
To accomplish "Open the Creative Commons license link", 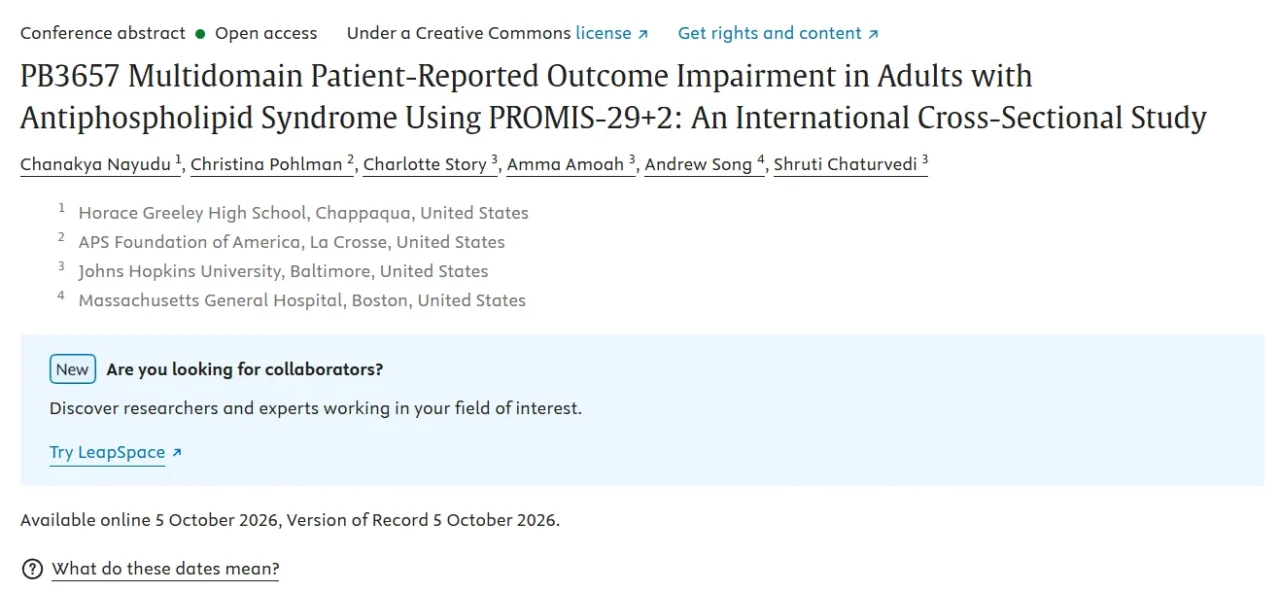I will coord(603,33).
